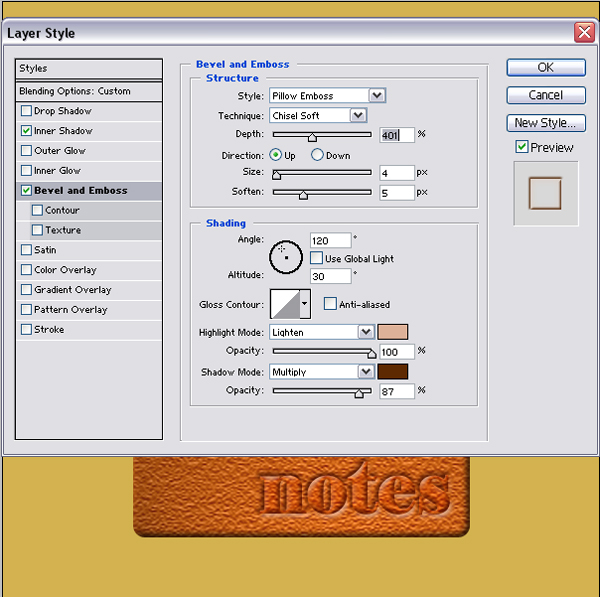Click the Highlight Opacity slider handle

(371, 354)
